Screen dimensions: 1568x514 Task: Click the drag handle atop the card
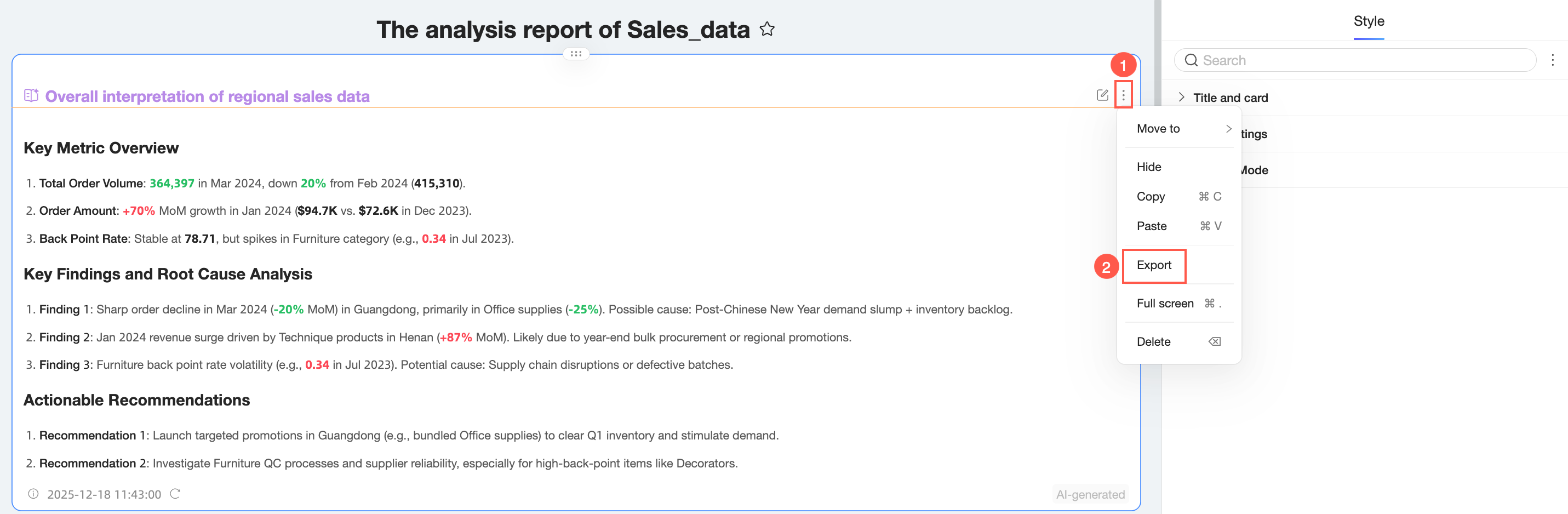click(x=576, y=54)
